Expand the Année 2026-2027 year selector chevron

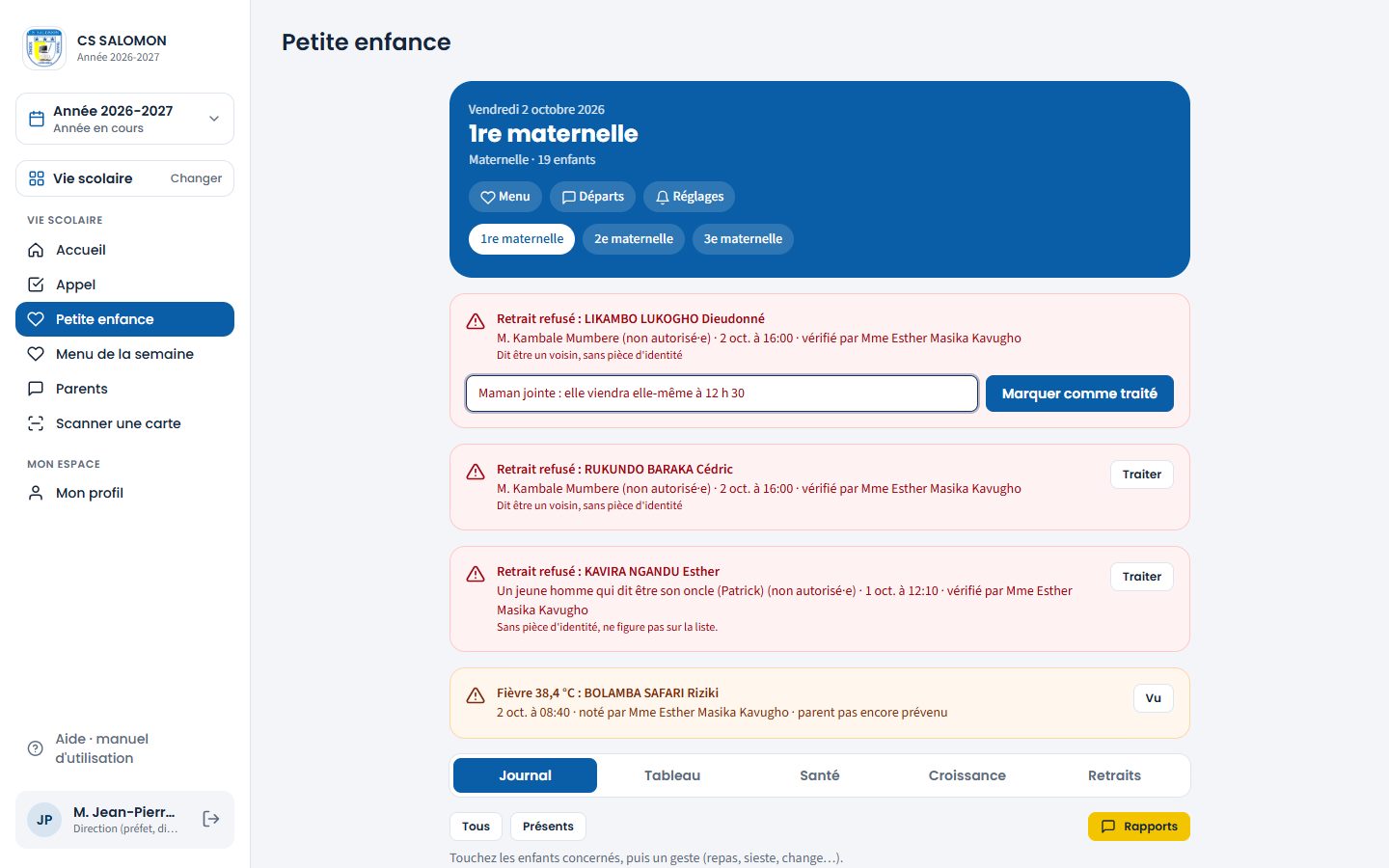(214, 119)
